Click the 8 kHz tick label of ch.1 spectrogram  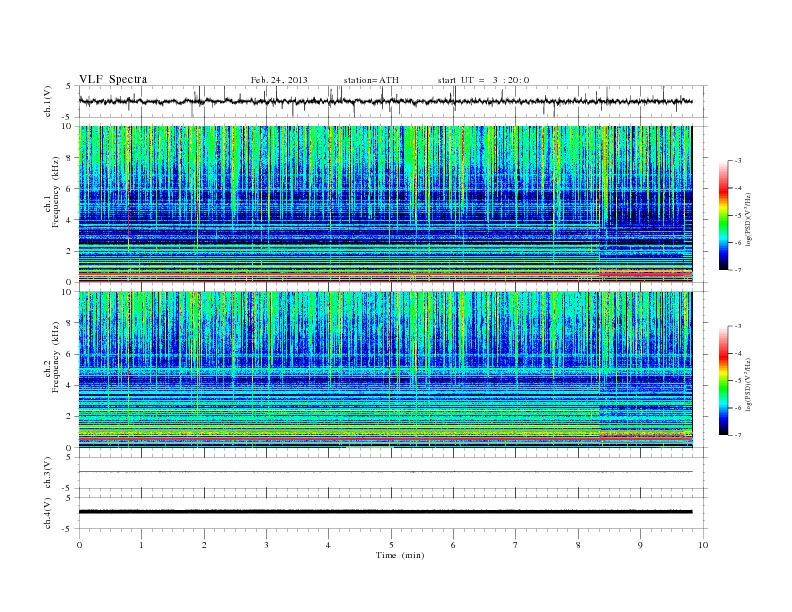coord(70,158)
